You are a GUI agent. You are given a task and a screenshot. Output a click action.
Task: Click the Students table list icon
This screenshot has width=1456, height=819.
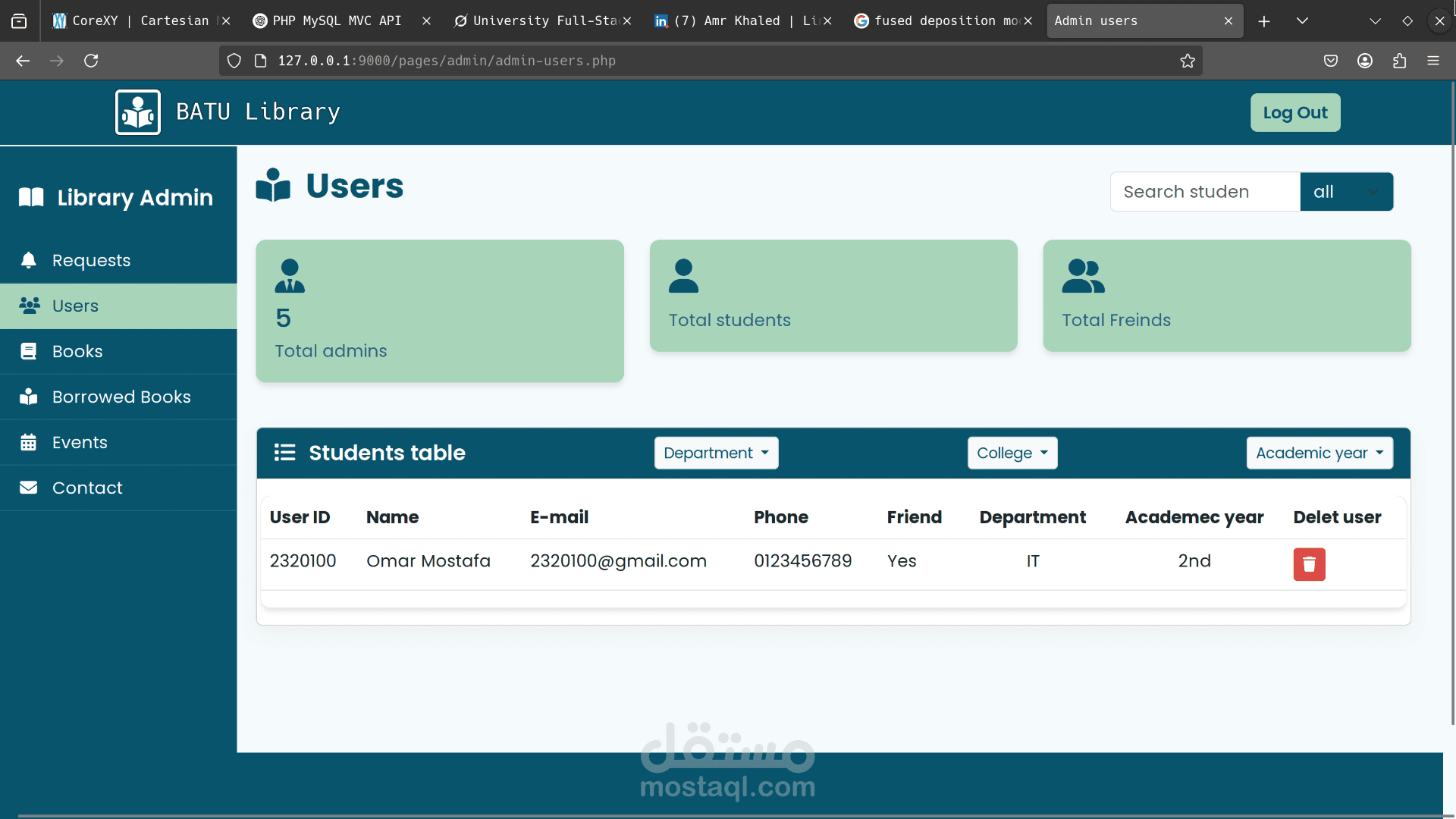point(284,453)
